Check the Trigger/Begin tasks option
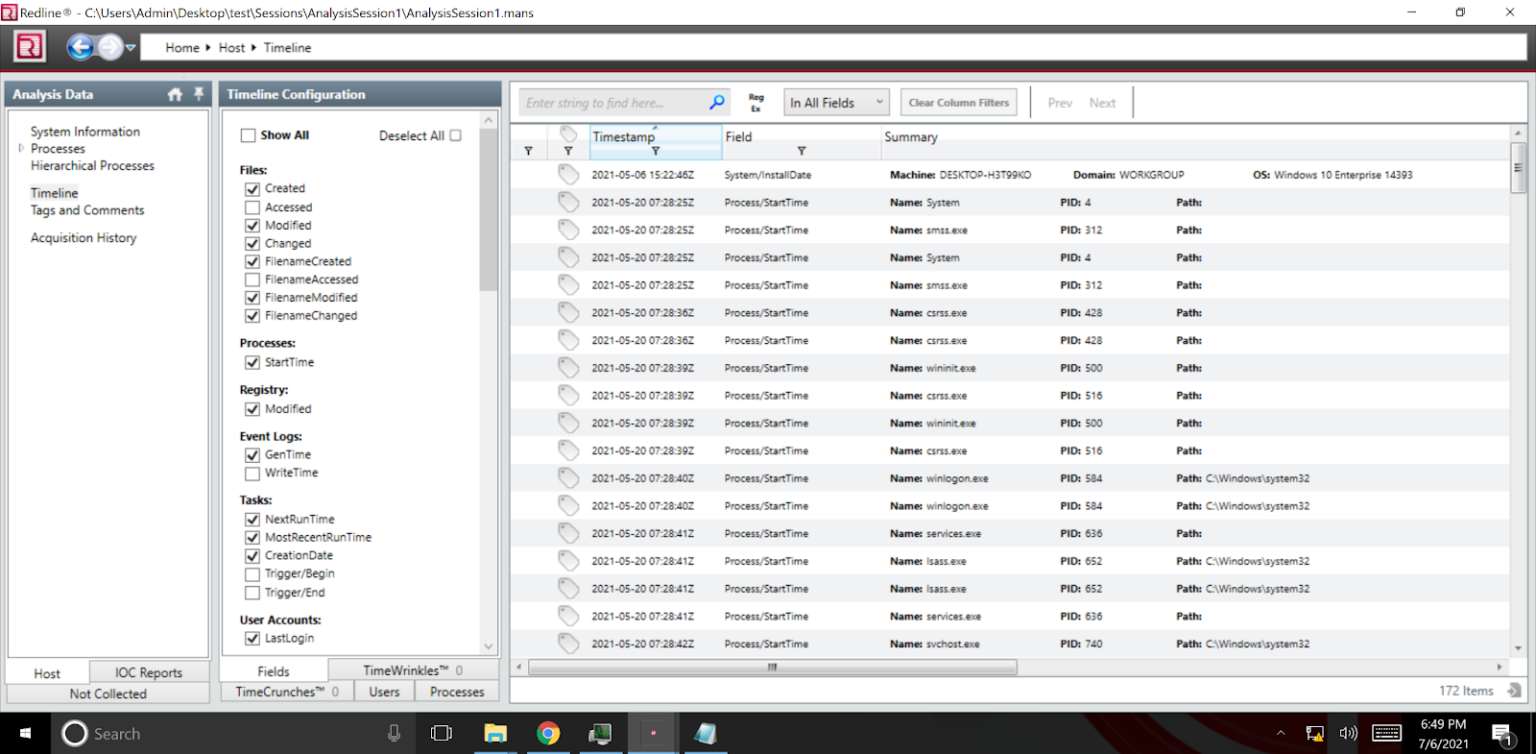 click(252, 573)
